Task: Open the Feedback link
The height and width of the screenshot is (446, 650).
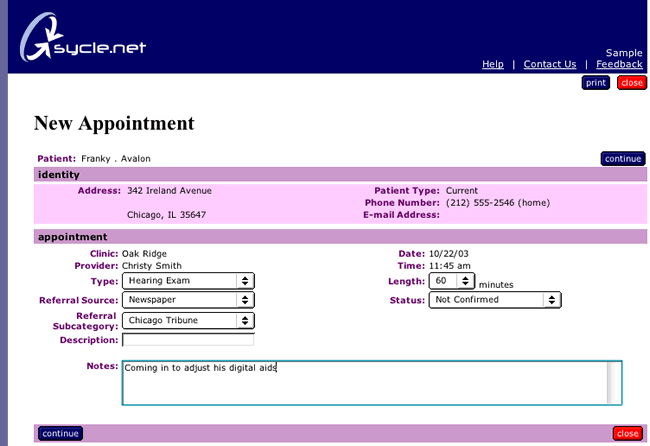Action: point(619,64)
